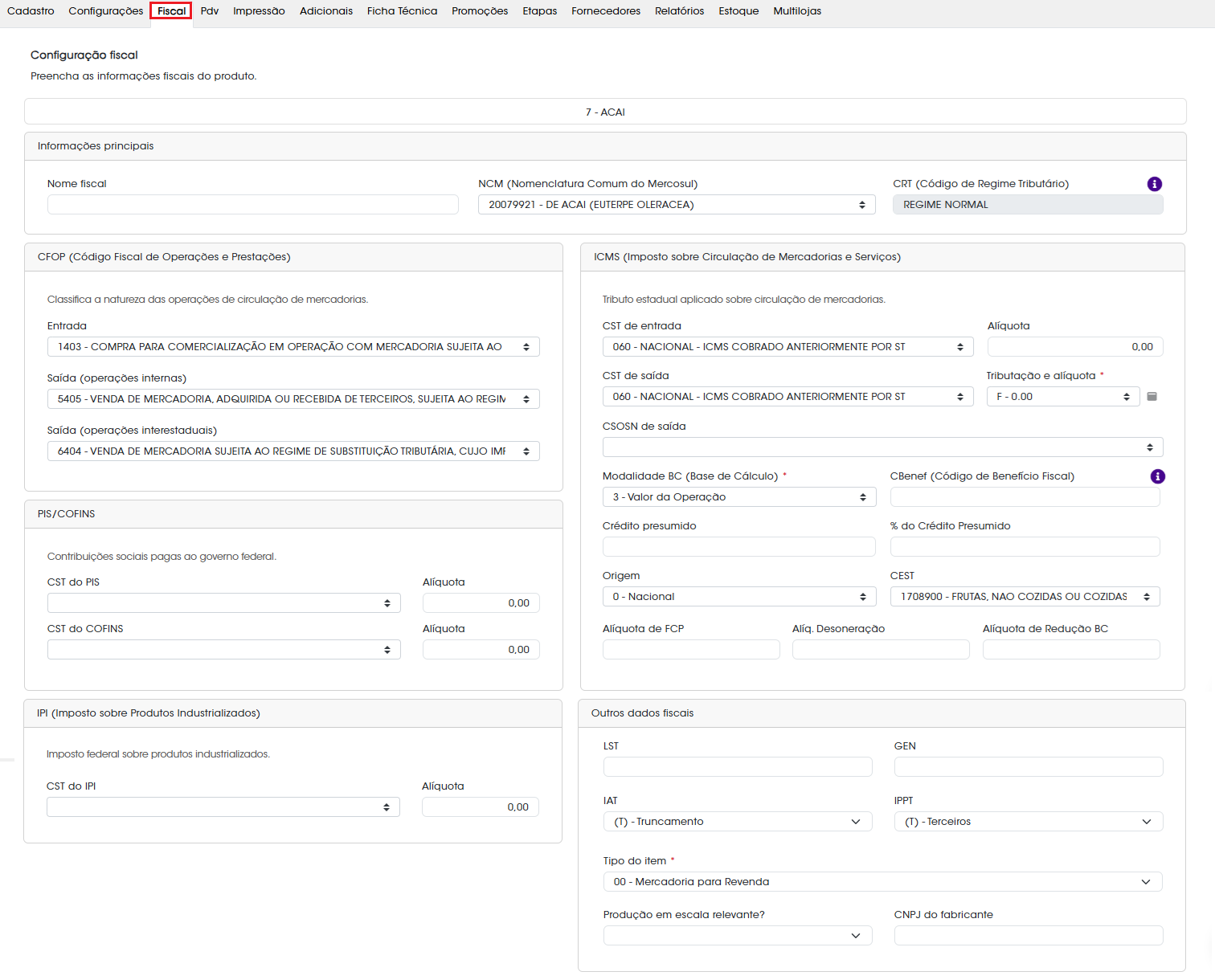Open the IPPT Terceiros dropdown
This screenshot has width=1215, height=980.
[1029, 822]
